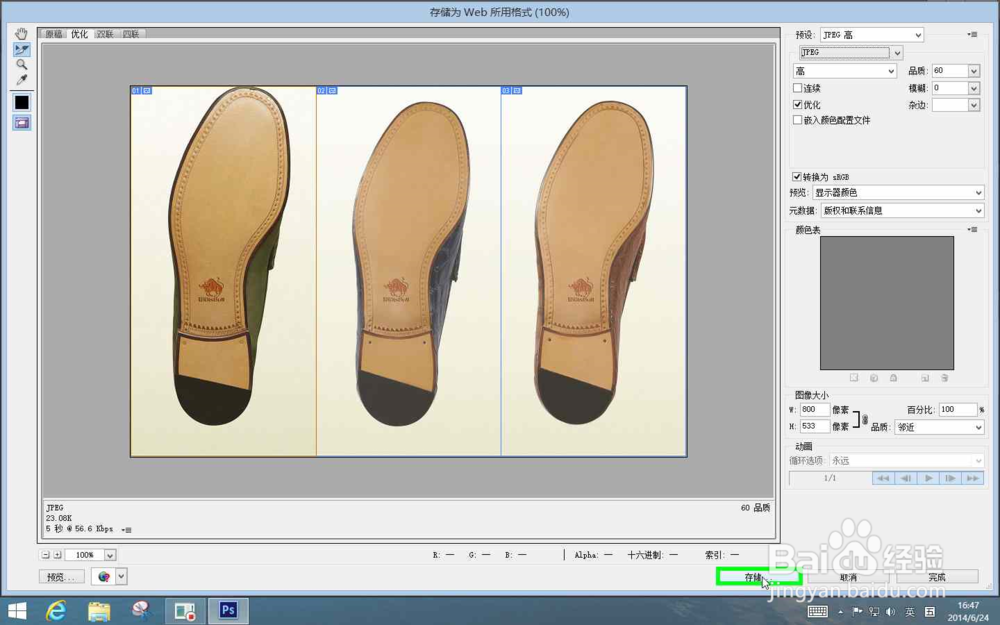This screenshot has height=625, width=1000.
Task: Select slice 03 with the brown shoe
Action: point(594,271)
